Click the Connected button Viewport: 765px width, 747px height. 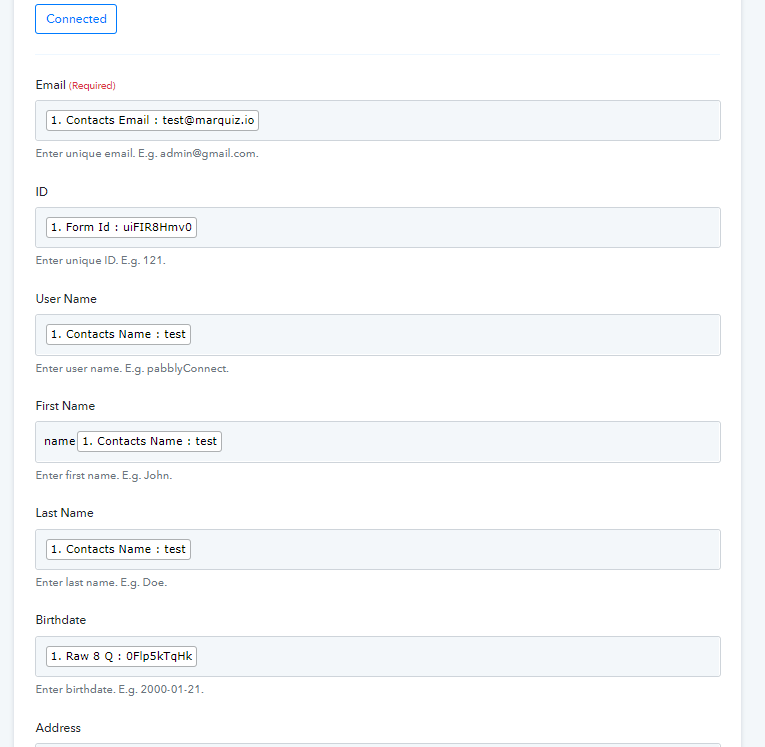click(76, 19)
